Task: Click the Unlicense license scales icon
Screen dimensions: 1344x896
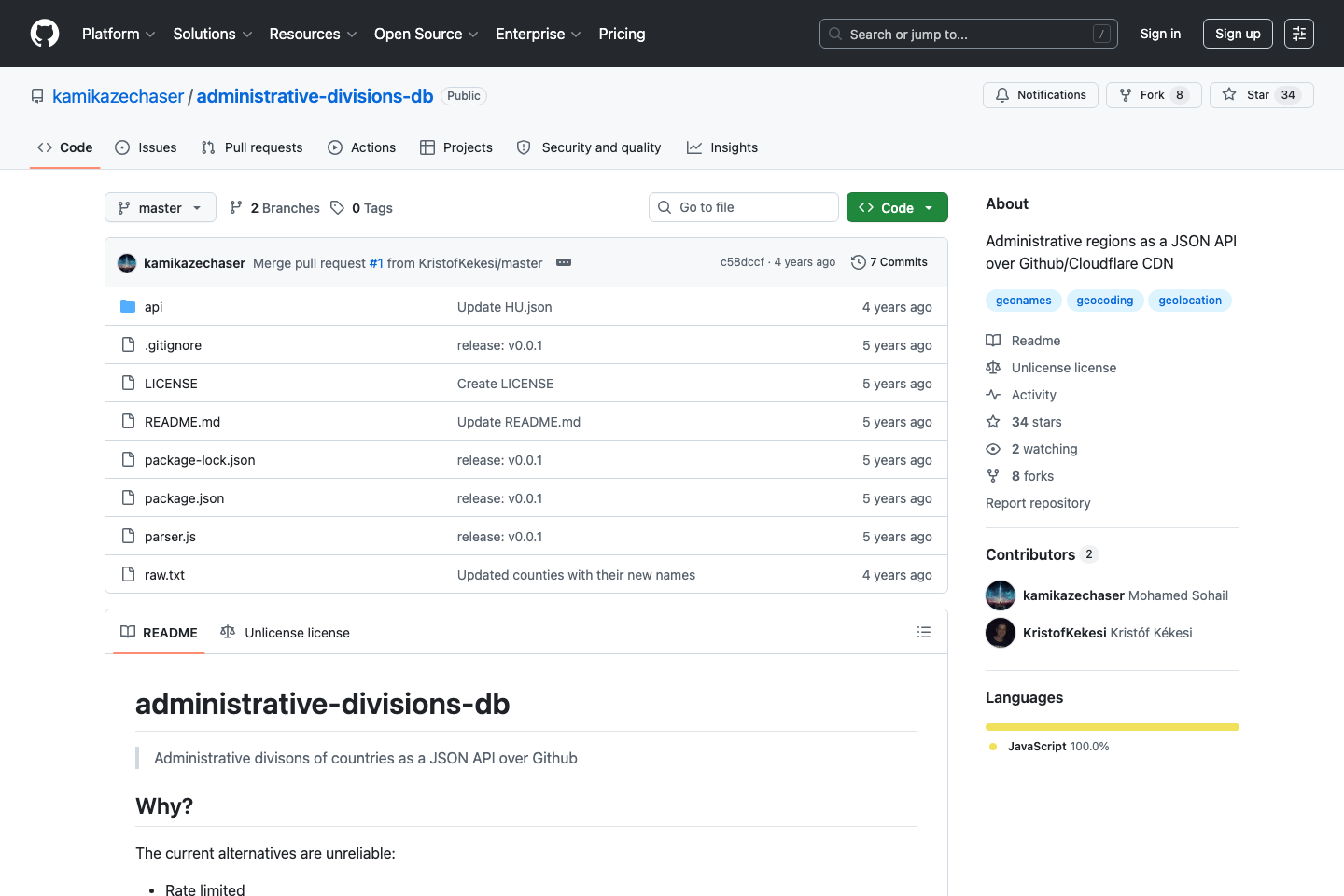Action: click(228, 632)
